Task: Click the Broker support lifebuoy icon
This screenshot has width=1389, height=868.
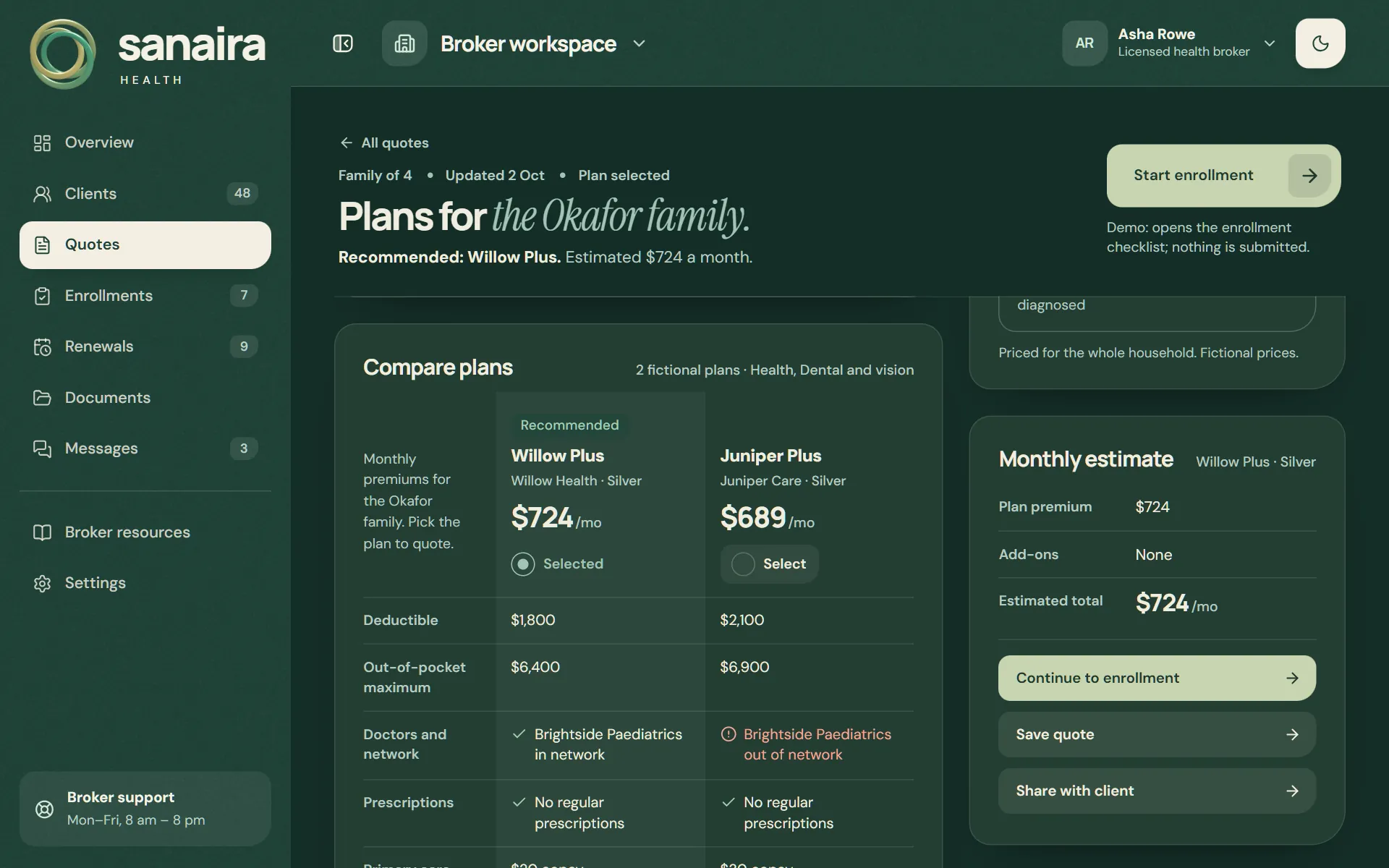Action: [x=45, y=809]
